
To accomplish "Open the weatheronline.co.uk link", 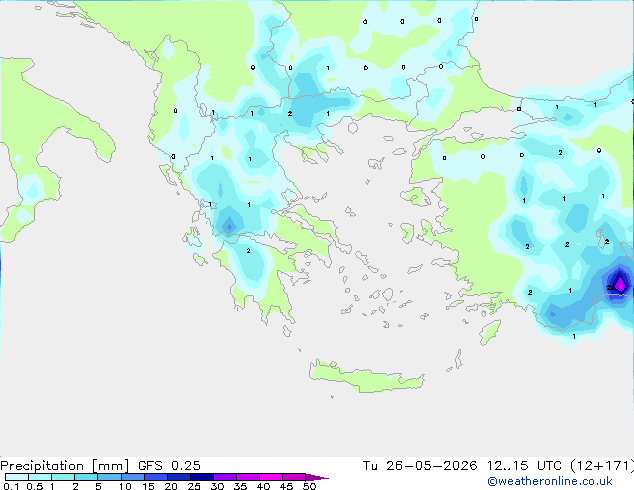I will (550, 481).
